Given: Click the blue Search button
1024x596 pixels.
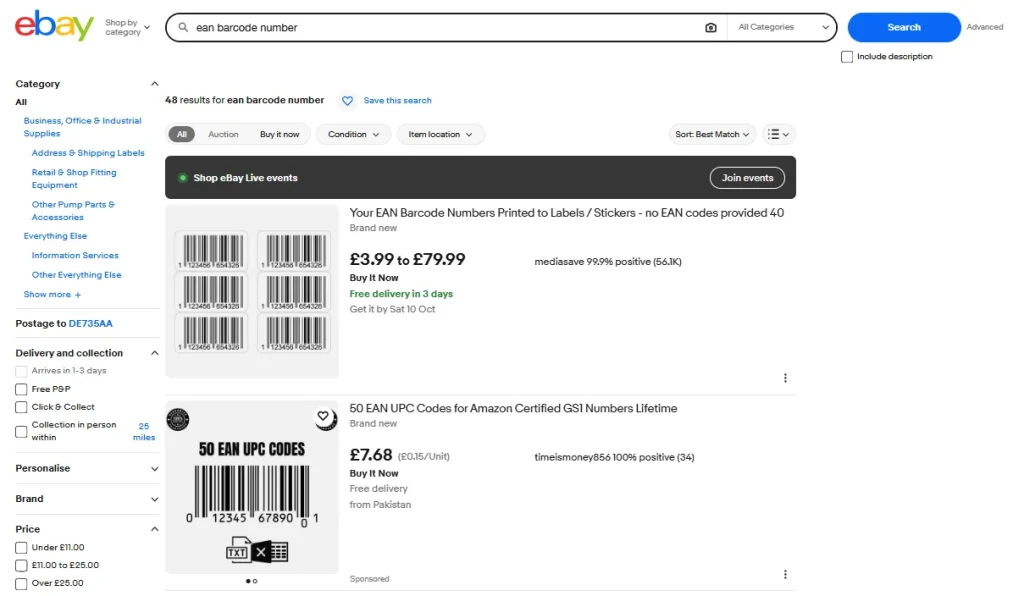Looking at the screenshot, I should 904,27.
